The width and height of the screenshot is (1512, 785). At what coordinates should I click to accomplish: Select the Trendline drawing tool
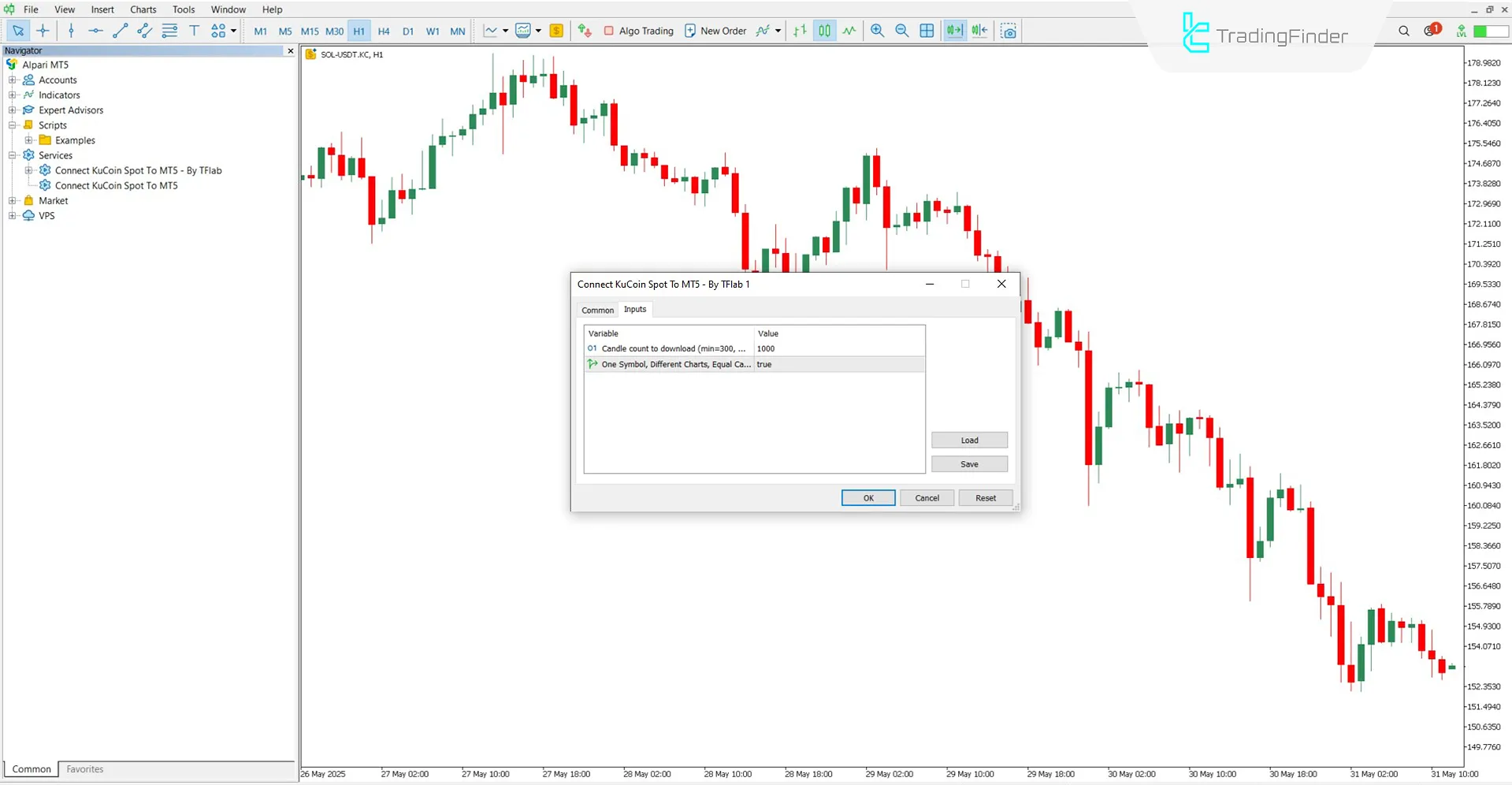coord(120,31)
